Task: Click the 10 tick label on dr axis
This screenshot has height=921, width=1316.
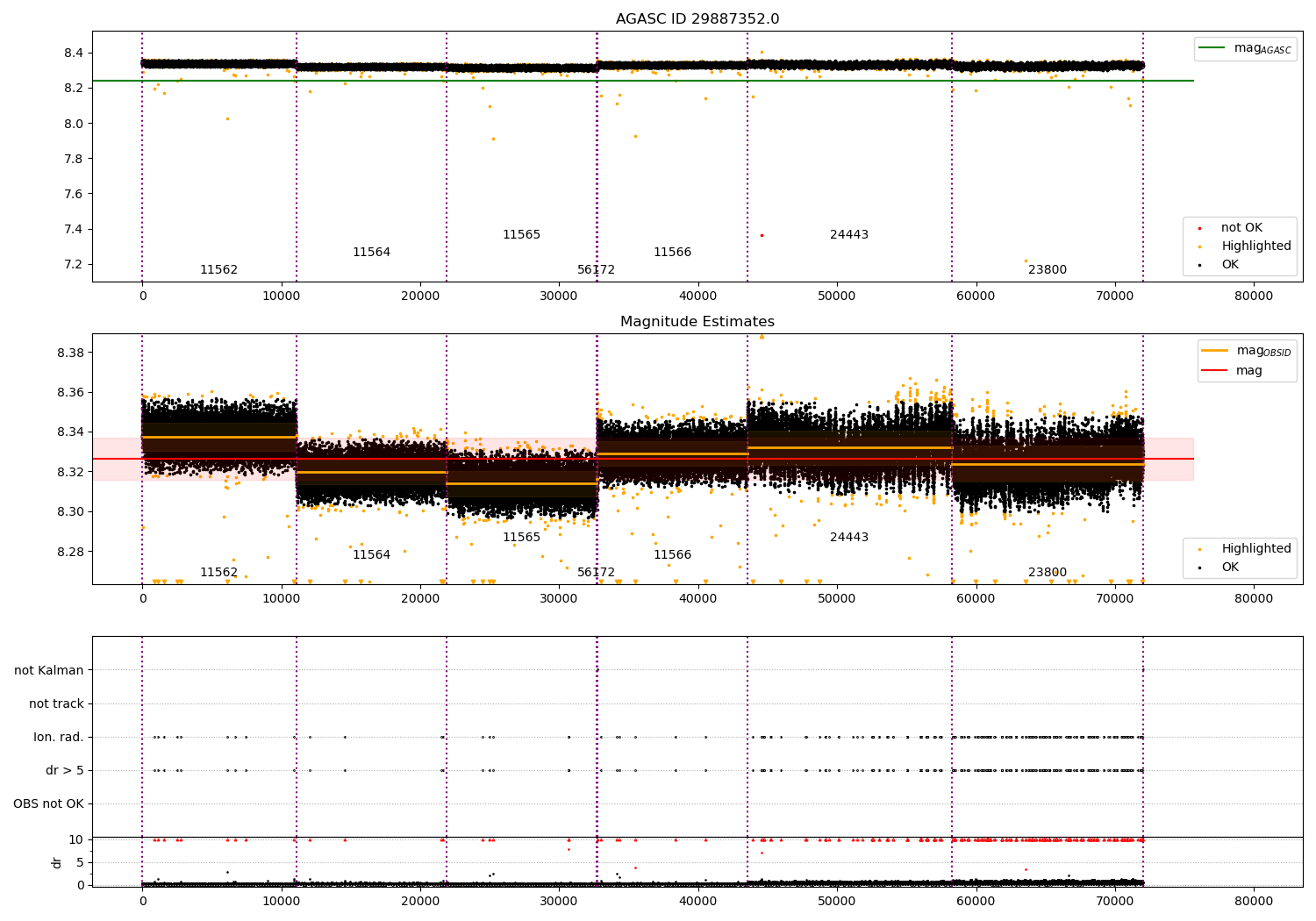Action: click(76, 840)
